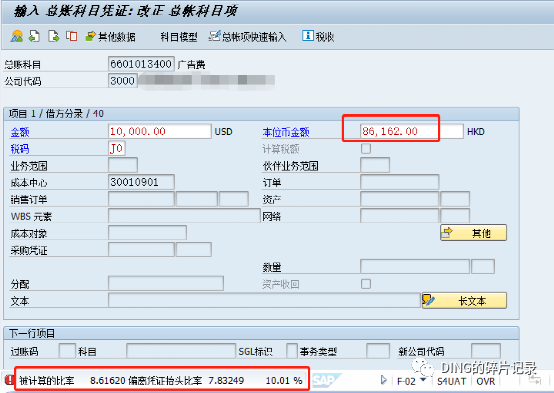Click the 广告费 account description text
554x393 pixels.
pyautogui.click(x=191, y=65)
